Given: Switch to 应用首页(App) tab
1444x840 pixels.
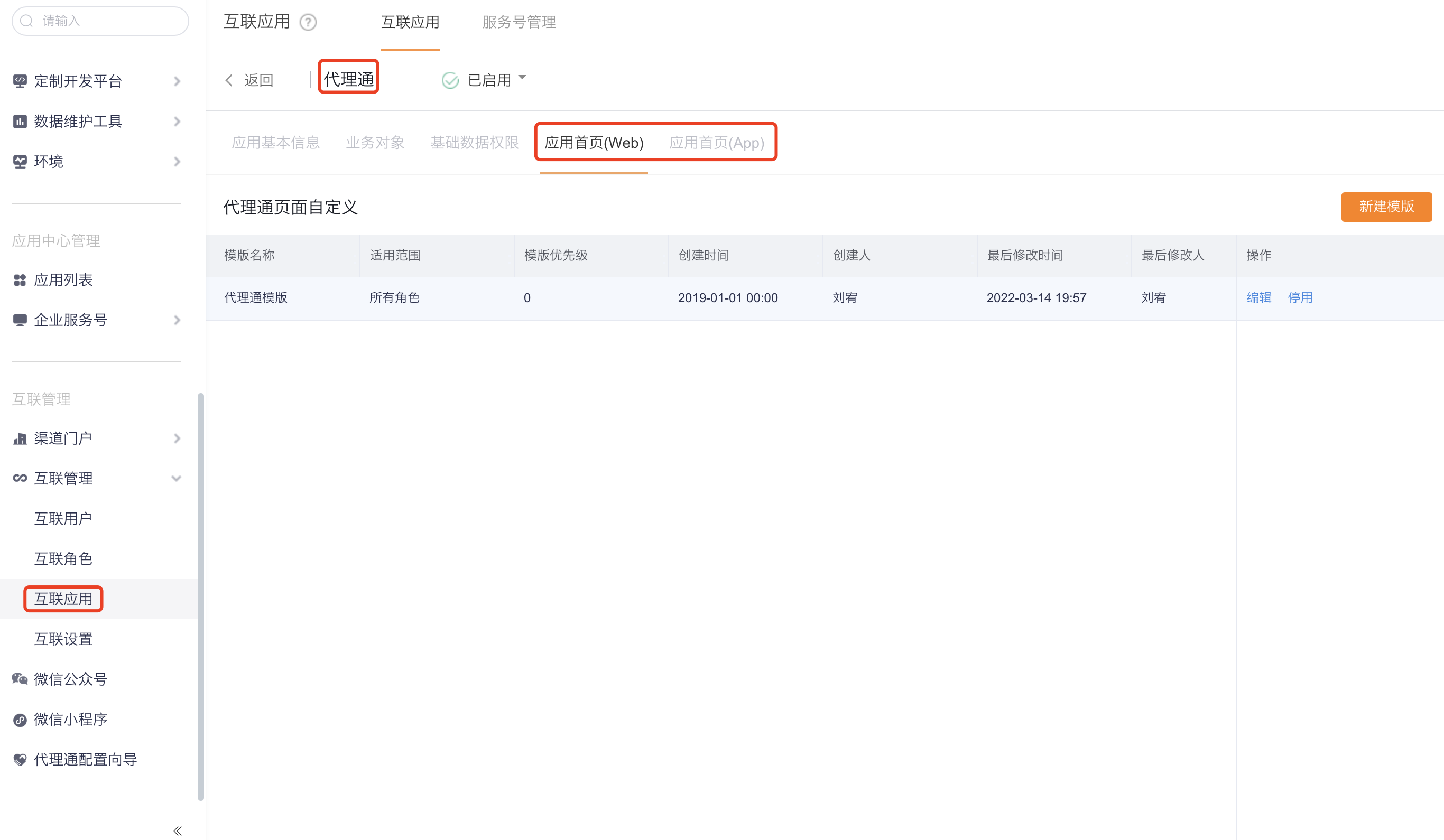Looking at the screenshot, I should (x=716, y=143).
